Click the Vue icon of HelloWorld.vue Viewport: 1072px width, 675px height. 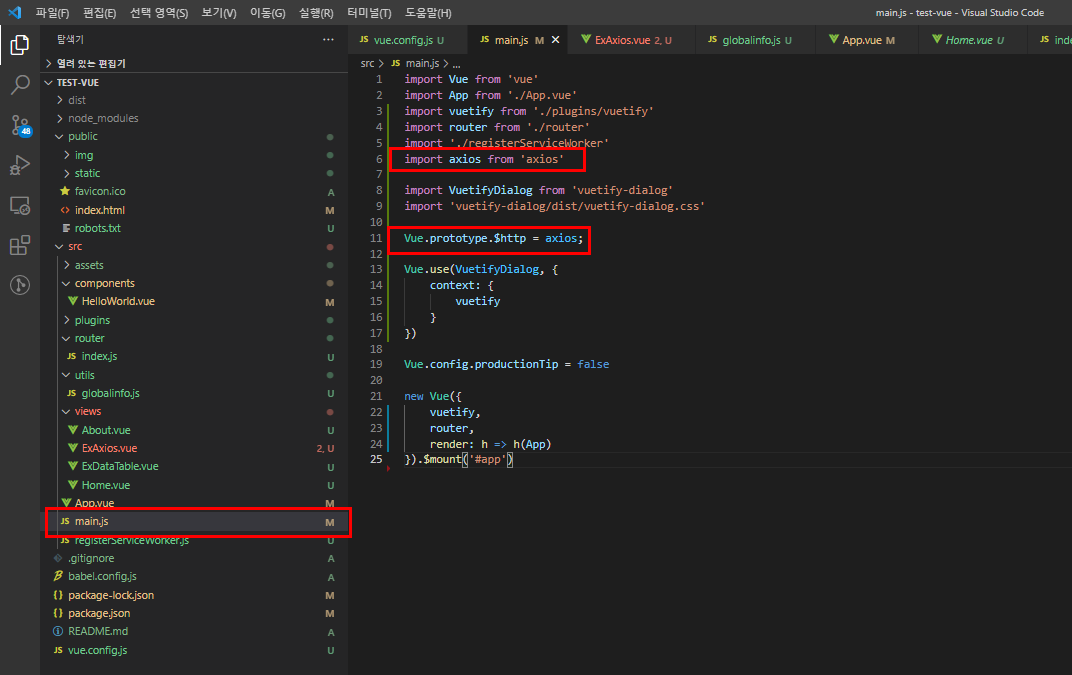point(72,301)
